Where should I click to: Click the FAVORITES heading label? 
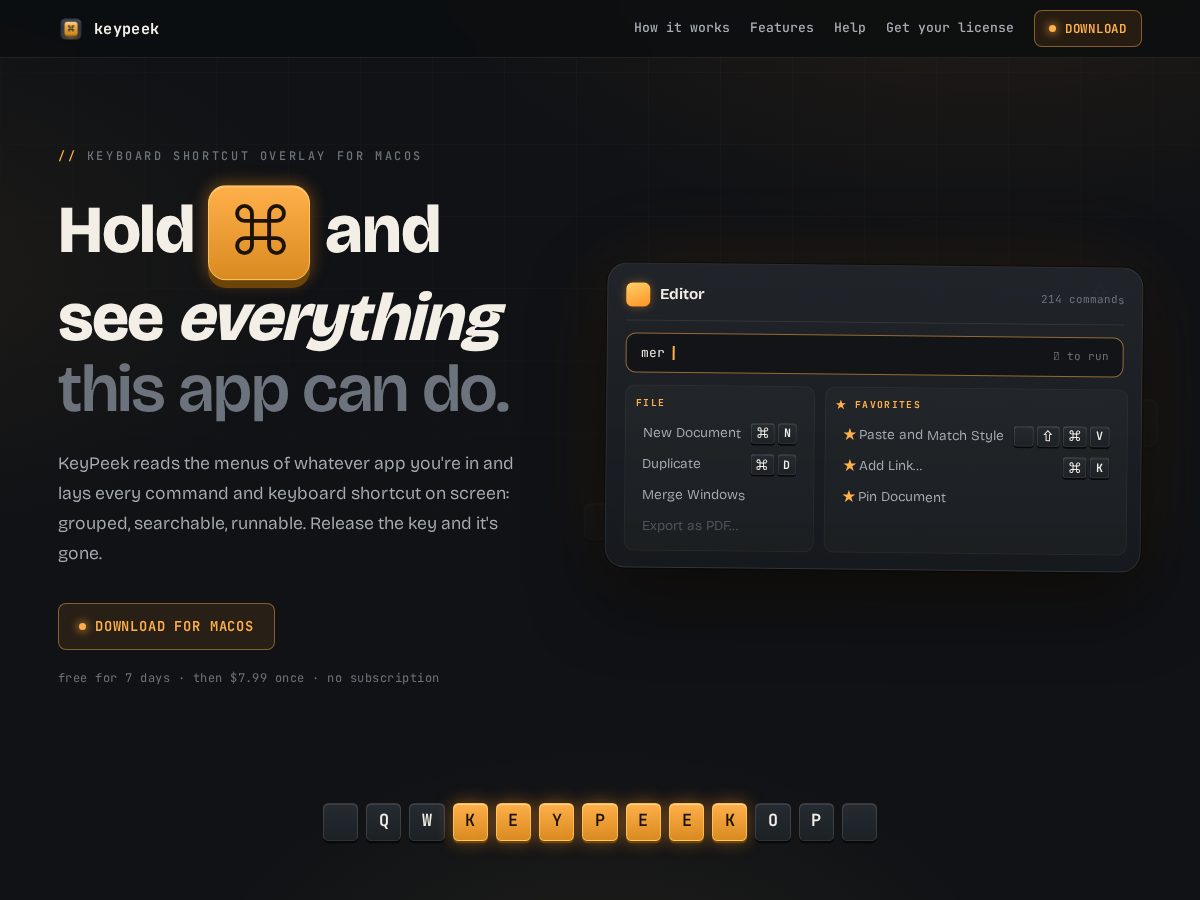(888, 405)
